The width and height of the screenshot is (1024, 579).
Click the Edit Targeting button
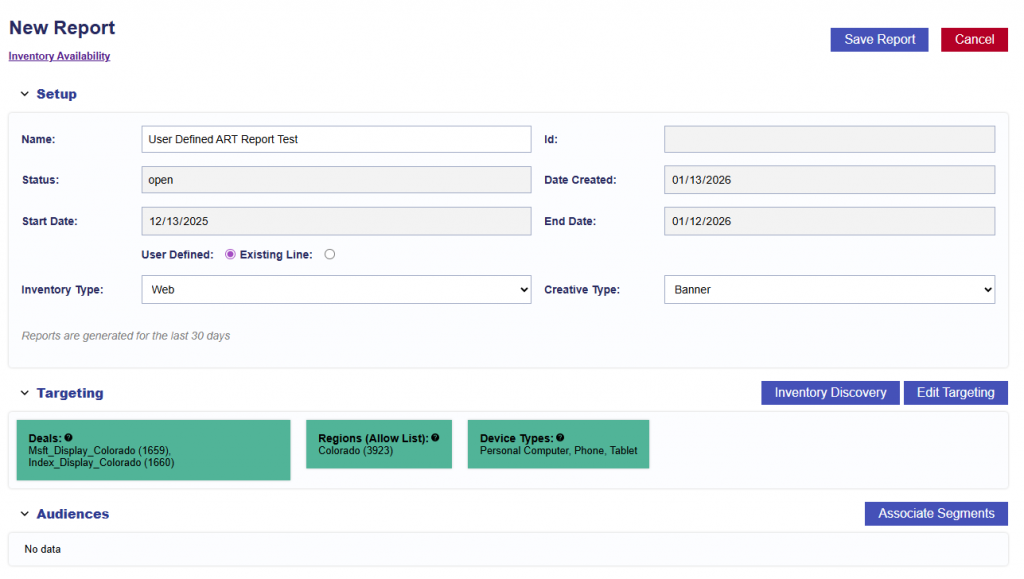pos(955,393)
